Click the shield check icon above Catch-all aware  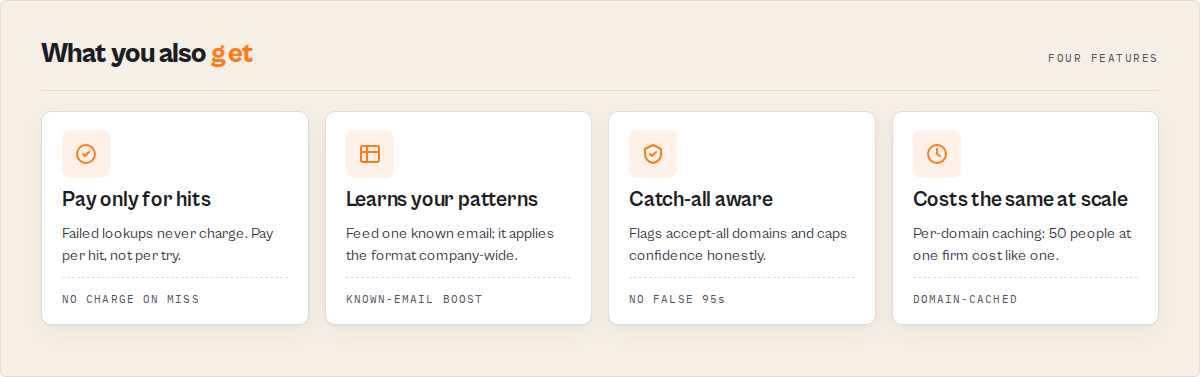click(x=653, y=154)
